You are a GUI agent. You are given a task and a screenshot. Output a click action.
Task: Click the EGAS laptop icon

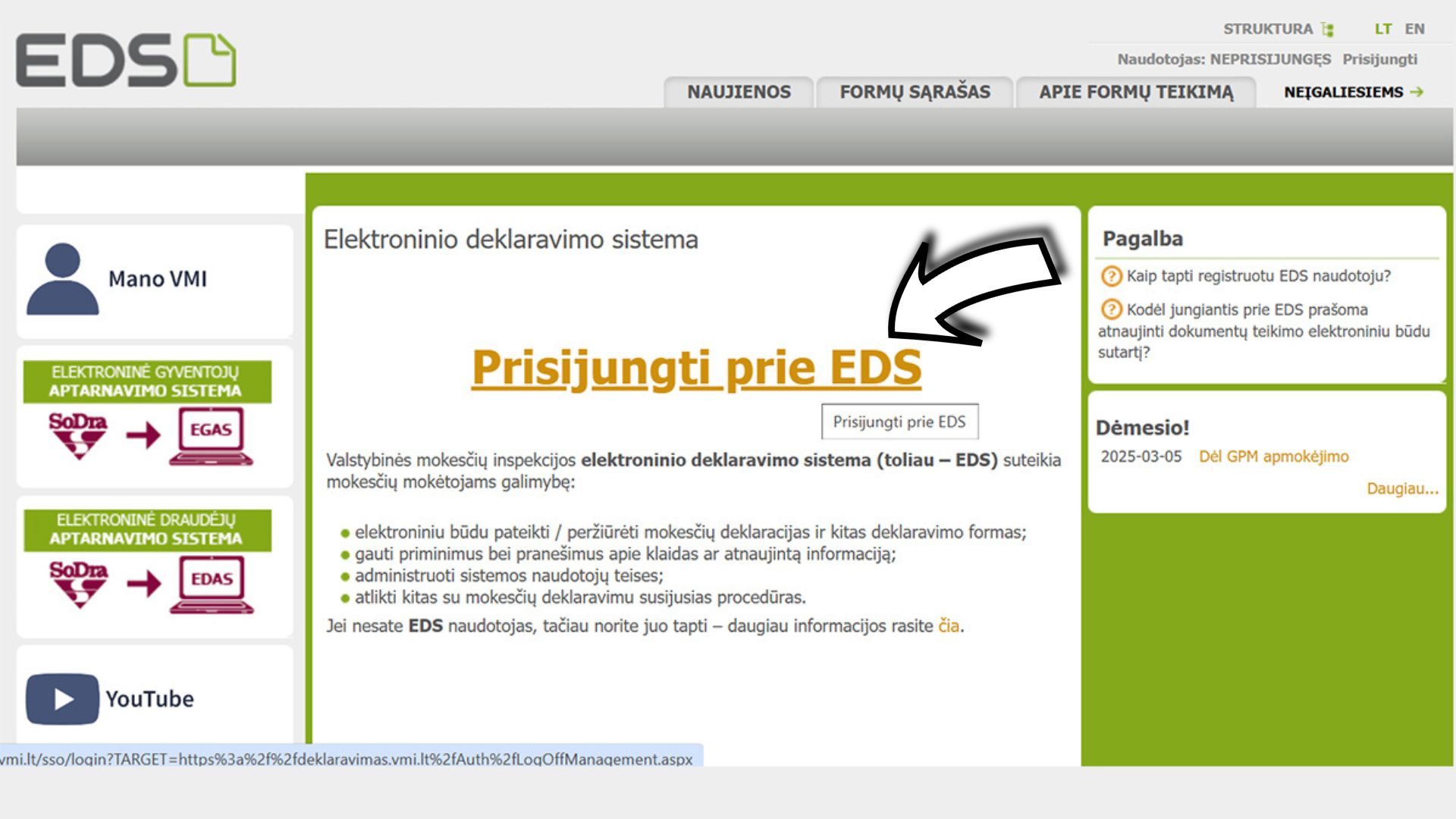coord(211,436)
